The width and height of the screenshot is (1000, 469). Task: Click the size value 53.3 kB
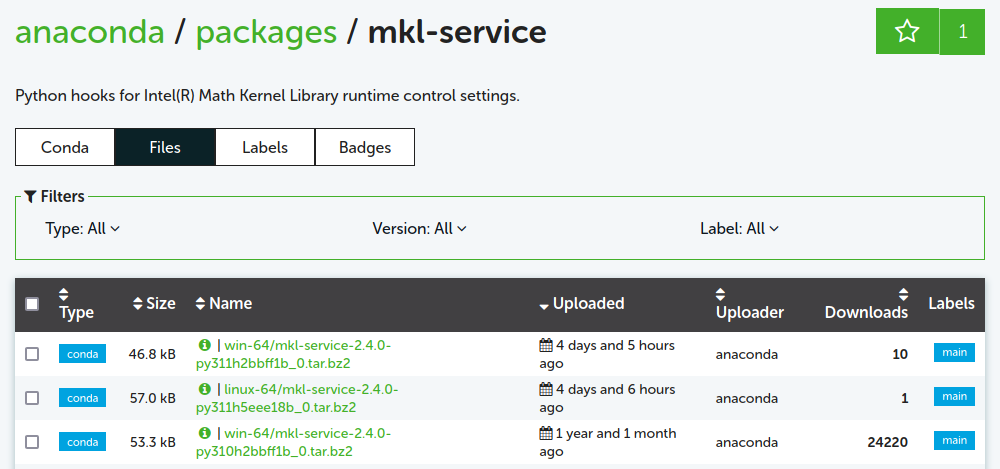coord(152,442)
